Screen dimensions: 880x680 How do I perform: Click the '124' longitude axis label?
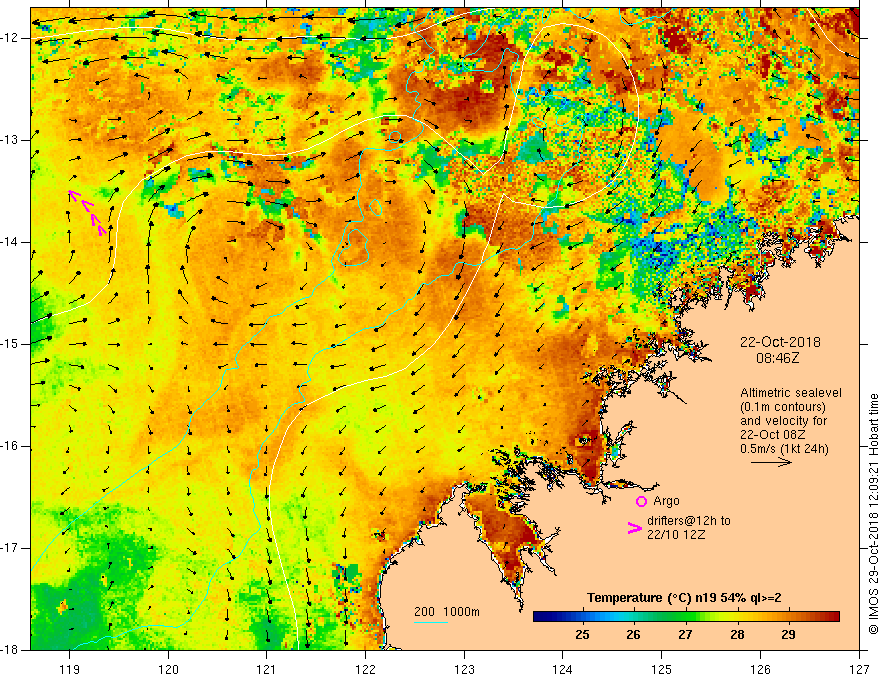563,669
